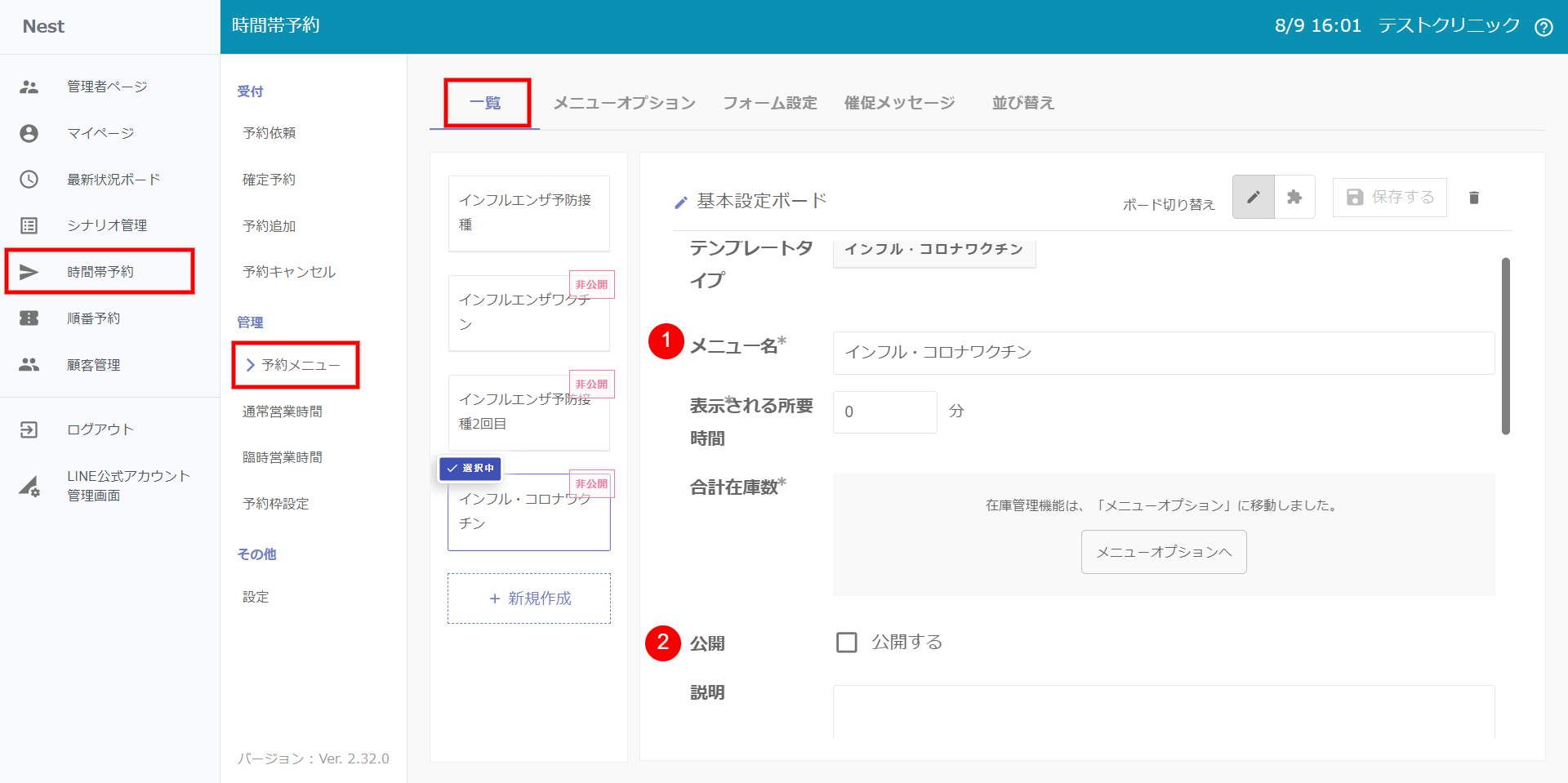Click the メニューオプションへ button
This screenshot has width=1568, height=783.
[x=1163, y=552]
